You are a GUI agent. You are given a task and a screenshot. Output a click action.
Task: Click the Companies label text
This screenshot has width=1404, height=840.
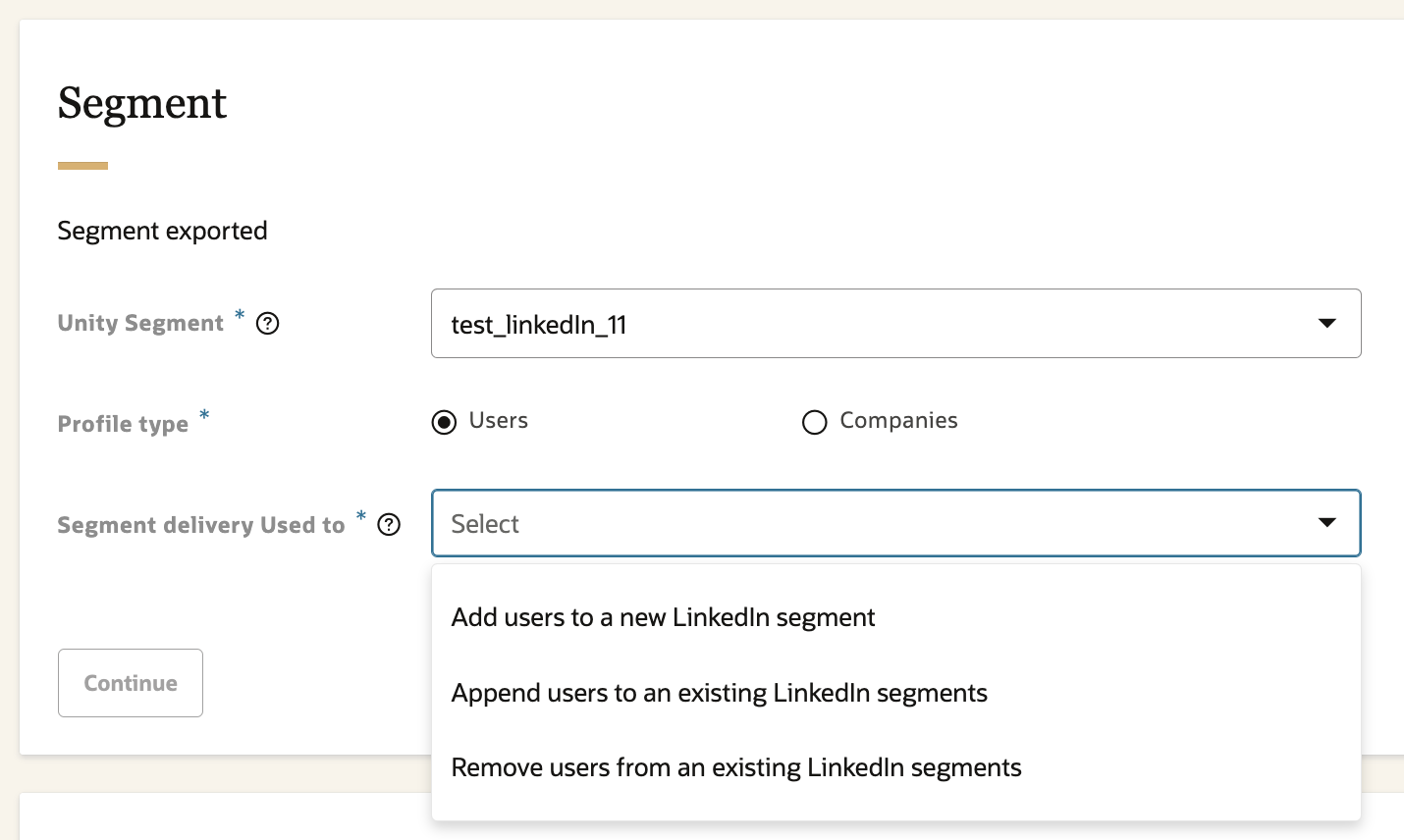click(x=898, y=420)
